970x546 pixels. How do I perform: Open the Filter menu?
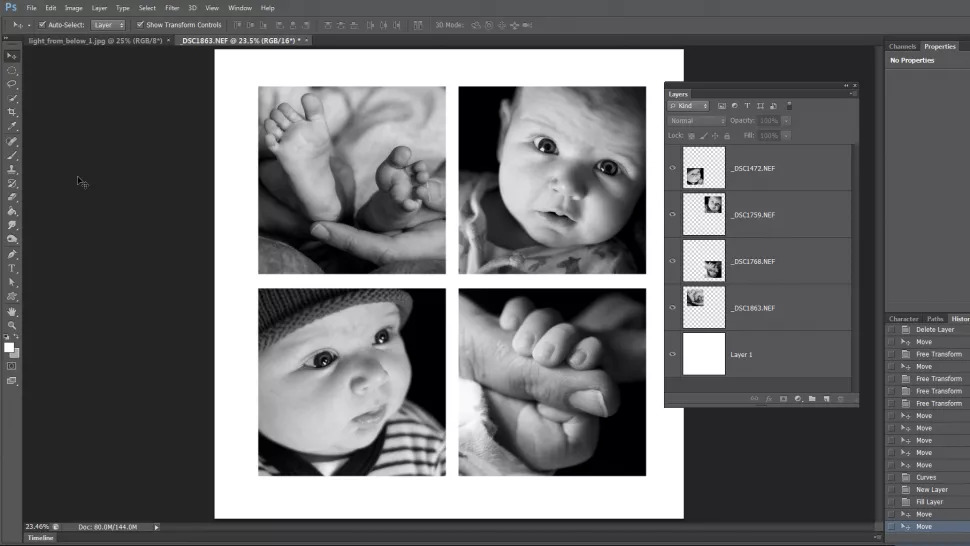tap(172, 8)
